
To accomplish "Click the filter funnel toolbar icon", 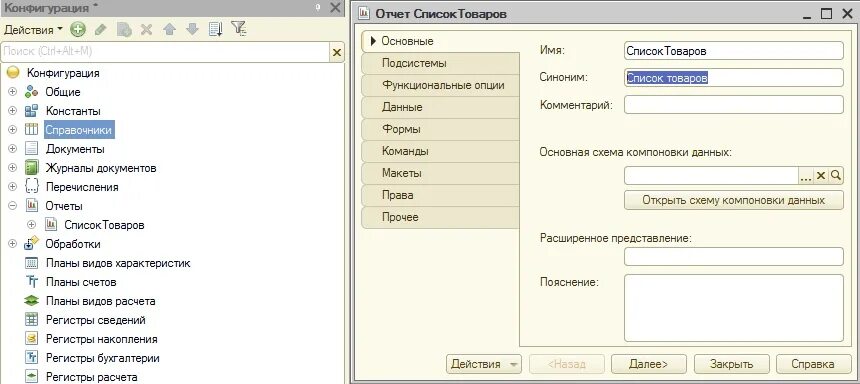I will [239, 29].
